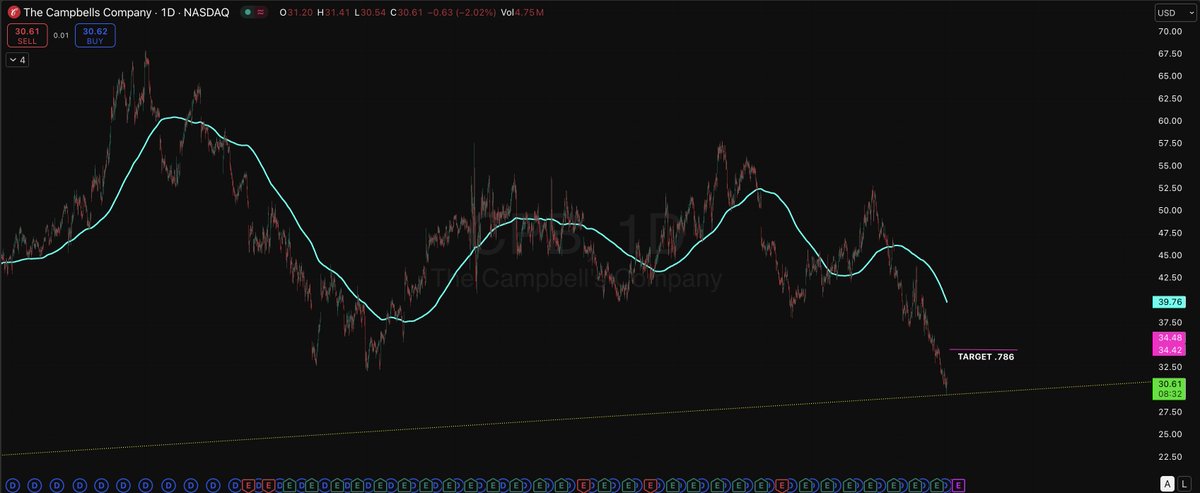Click the 60.00 price scale label
Image resolution: width=1200 pixels, height=493 pixels.
1172,120
